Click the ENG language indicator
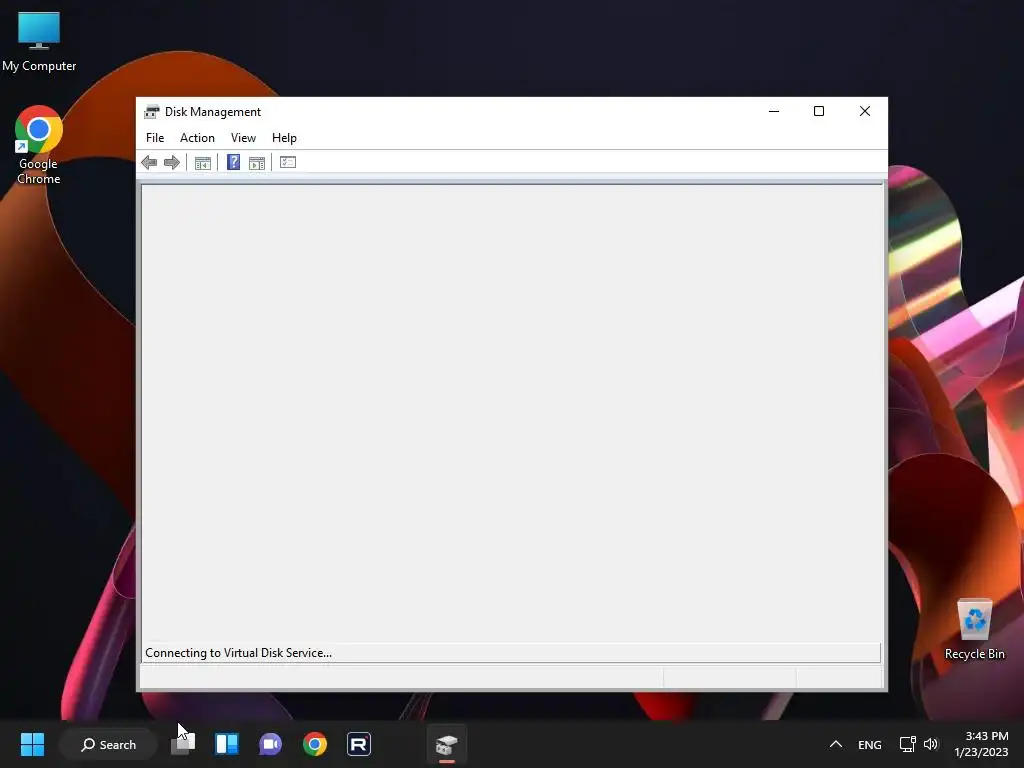 click(x=869, y=744)
